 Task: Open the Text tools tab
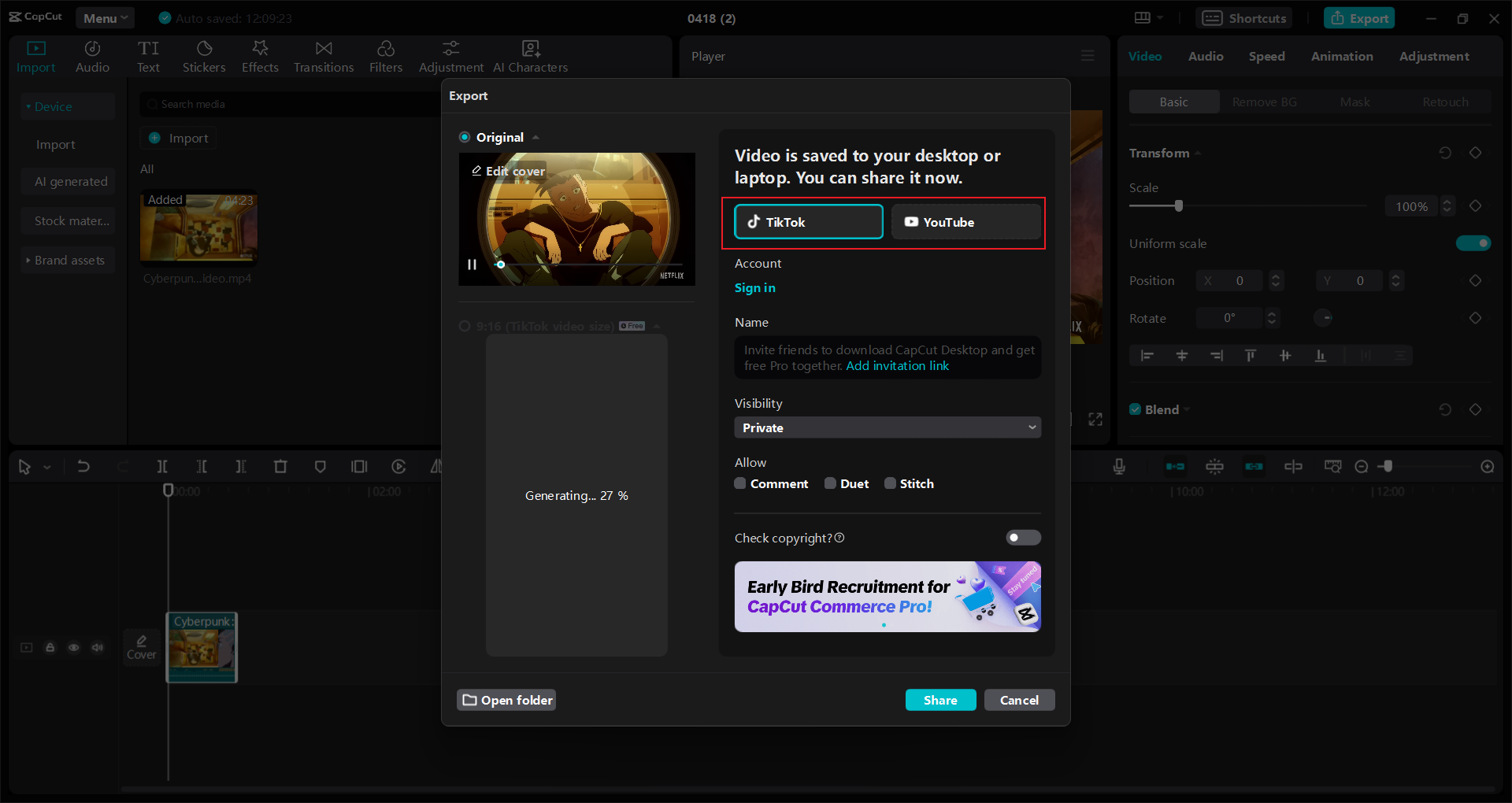(148, 57)
